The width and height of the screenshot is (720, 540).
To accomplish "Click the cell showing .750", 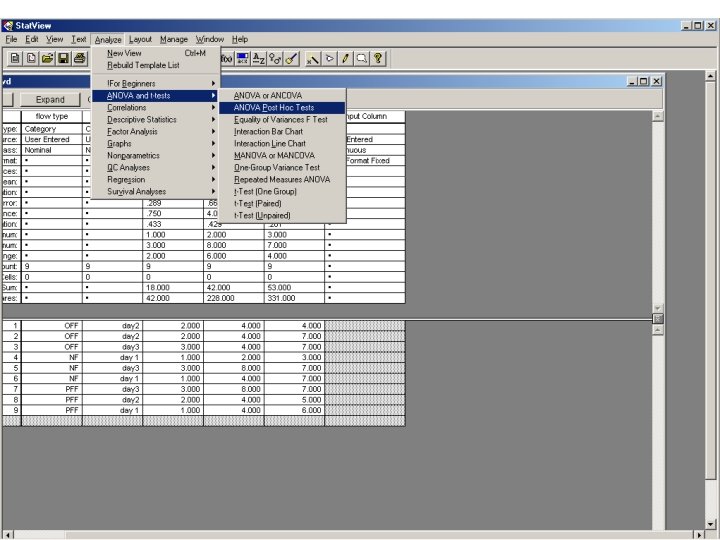I will click(x=173, y=214).
